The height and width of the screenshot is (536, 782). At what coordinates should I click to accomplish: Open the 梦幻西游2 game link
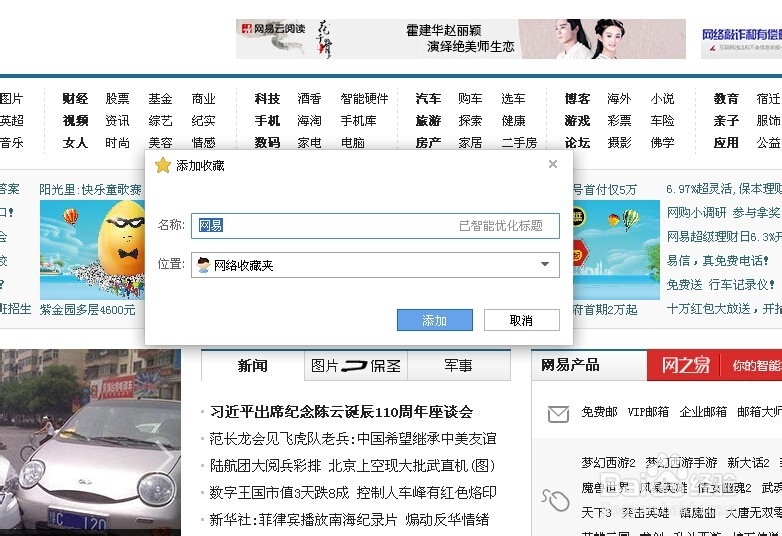[608, 463]
